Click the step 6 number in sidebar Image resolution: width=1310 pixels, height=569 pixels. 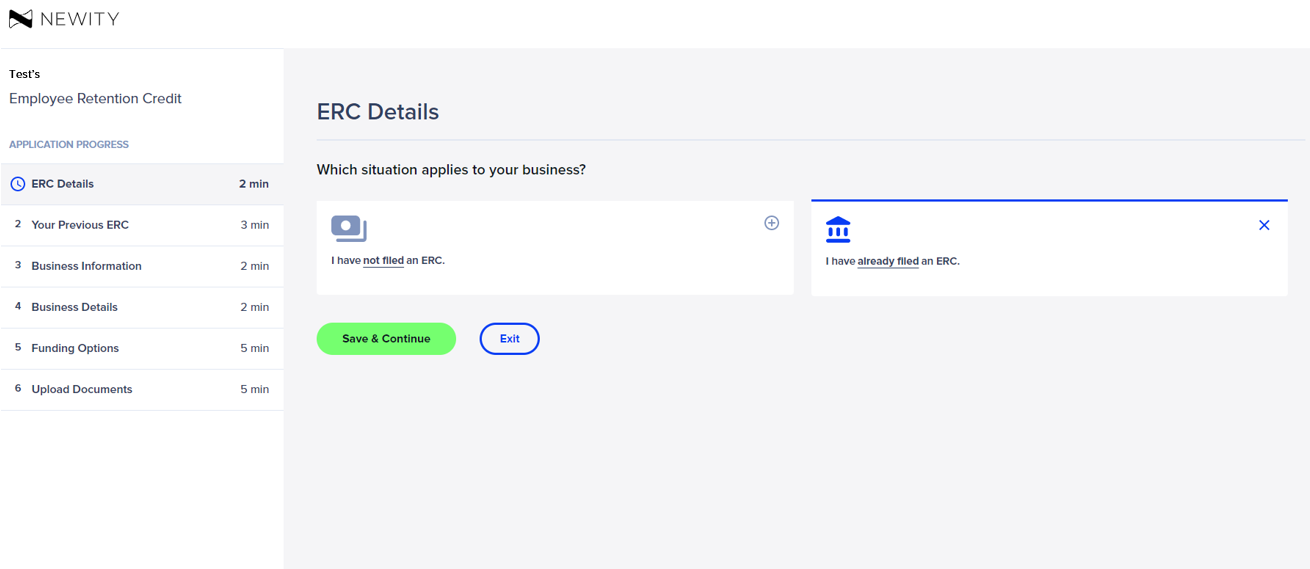tap(18, 388)
